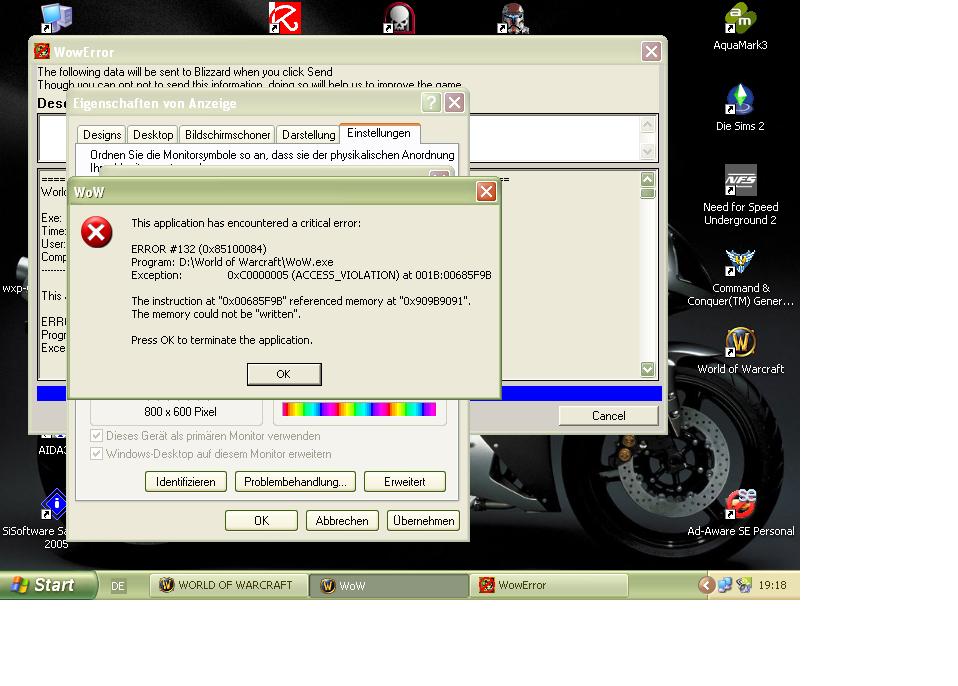This screenshot has width=958, height=686.
Task: Click Cancel in the WowError window
Action: pyautogui.click(x=609, y=415)
